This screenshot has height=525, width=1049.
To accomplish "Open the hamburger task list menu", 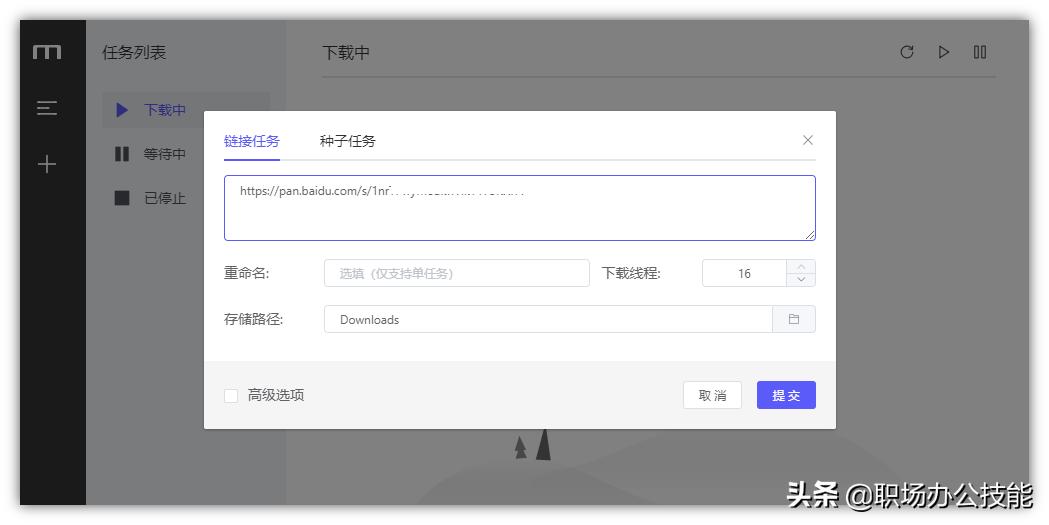I will (x=47, y=108).
